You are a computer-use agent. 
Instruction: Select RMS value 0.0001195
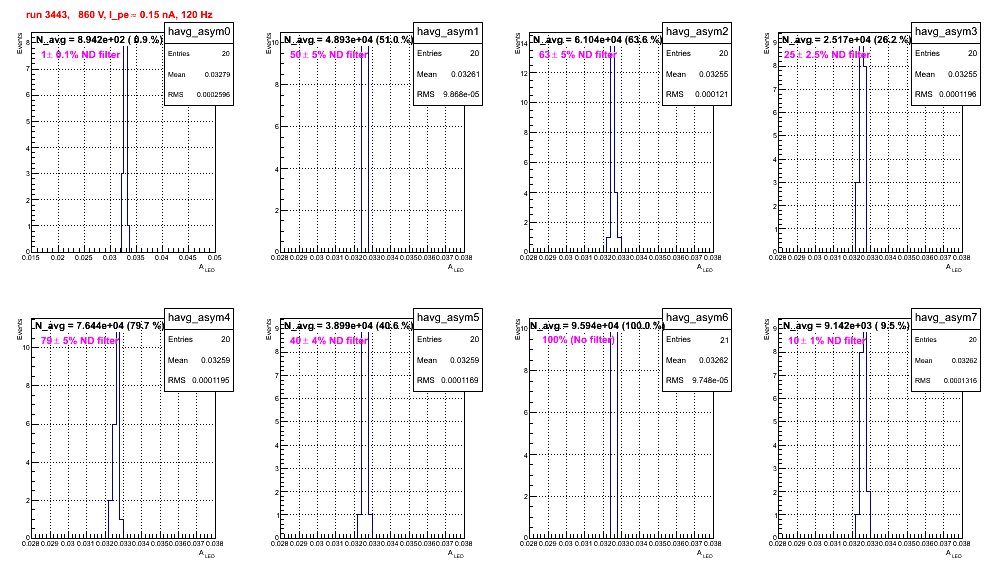[x=212, y=380]
